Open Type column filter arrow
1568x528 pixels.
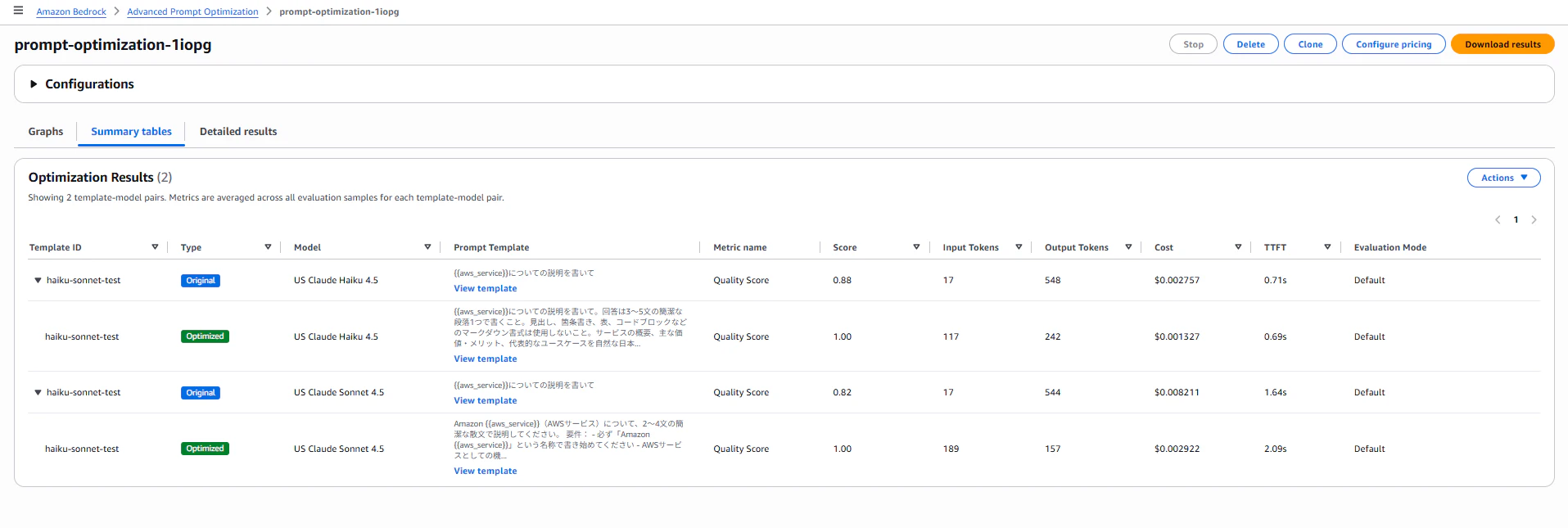(x=268, y=247)
